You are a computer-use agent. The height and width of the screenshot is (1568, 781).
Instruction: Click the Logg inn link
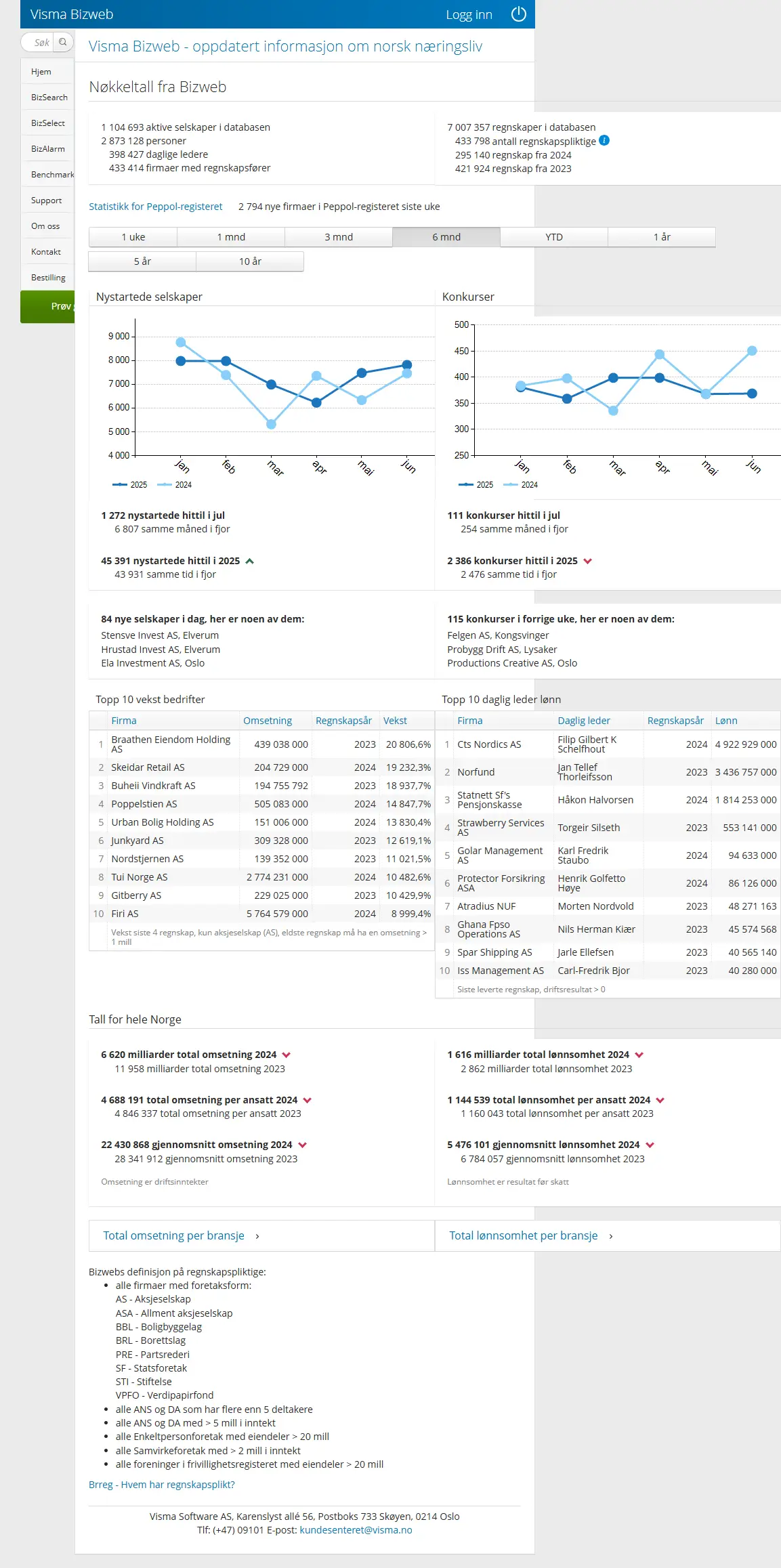(x=469, y=15)
